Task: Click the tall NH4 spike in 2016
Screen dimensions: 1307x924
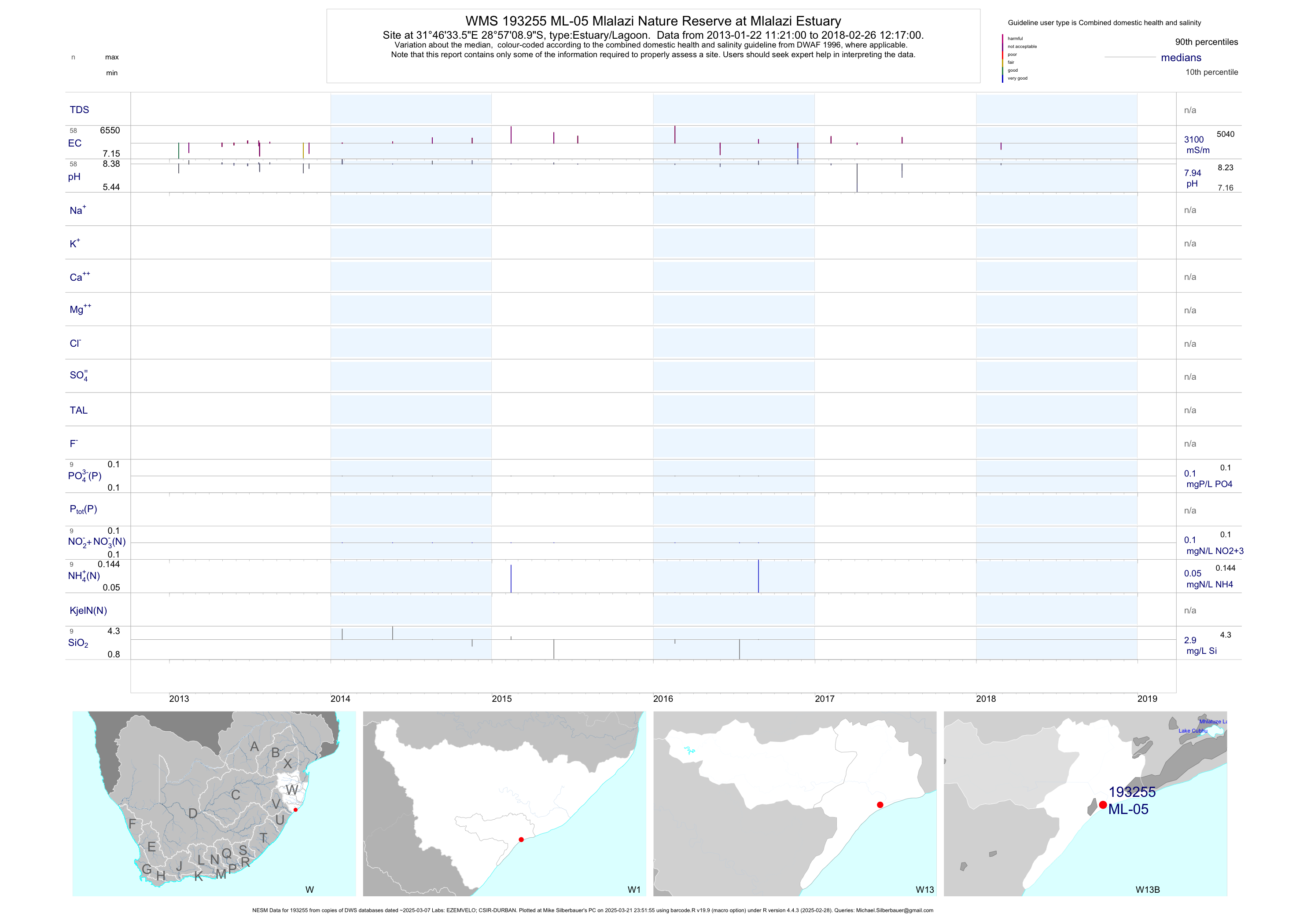Action: [758, 576]
